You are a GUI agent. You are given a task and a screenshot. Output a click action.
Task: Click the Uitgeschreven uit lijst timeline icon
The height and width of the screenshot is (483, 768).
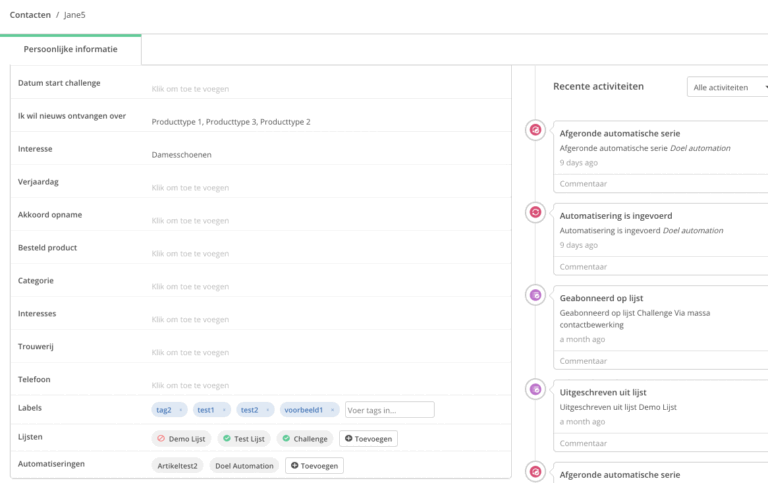[x=535, y=389]
